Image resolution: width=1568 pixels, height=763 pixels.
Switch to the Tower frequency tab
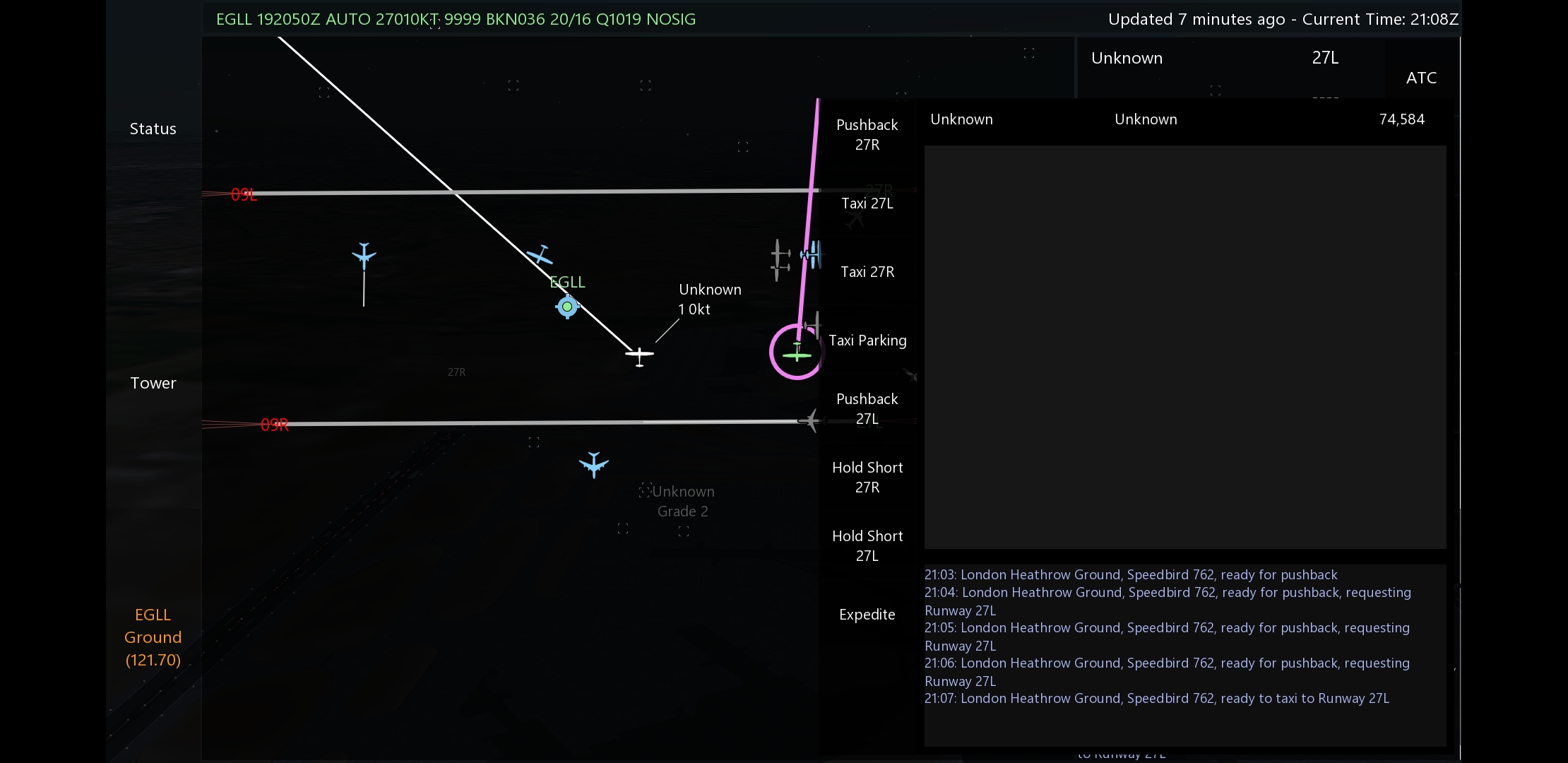coord(153,383)
